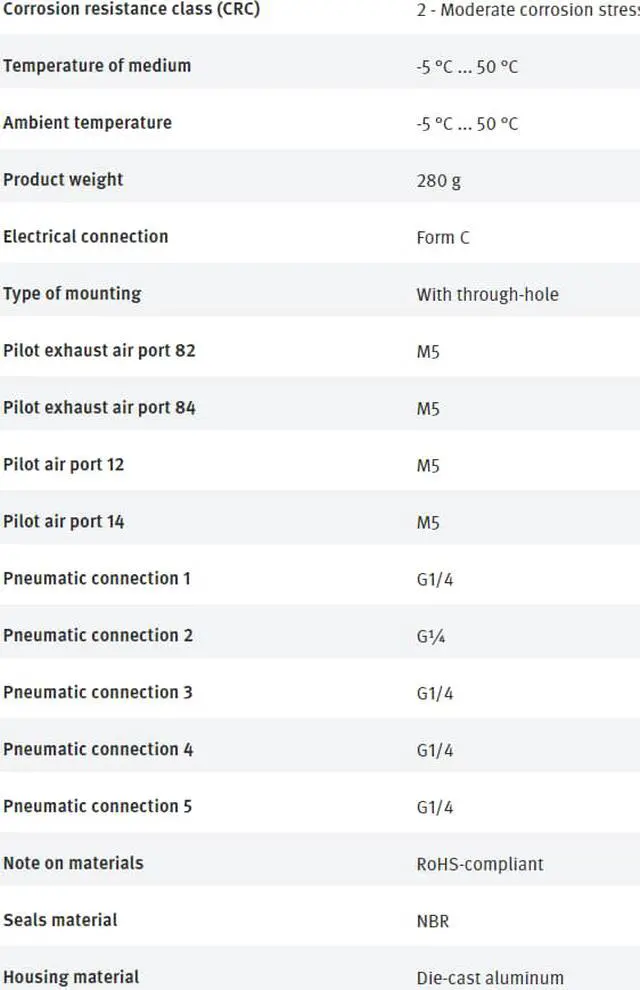Select the Seals material label
The width and height of the screenshot is (640, 990).
pyautogui.click(x=60, y=920)
